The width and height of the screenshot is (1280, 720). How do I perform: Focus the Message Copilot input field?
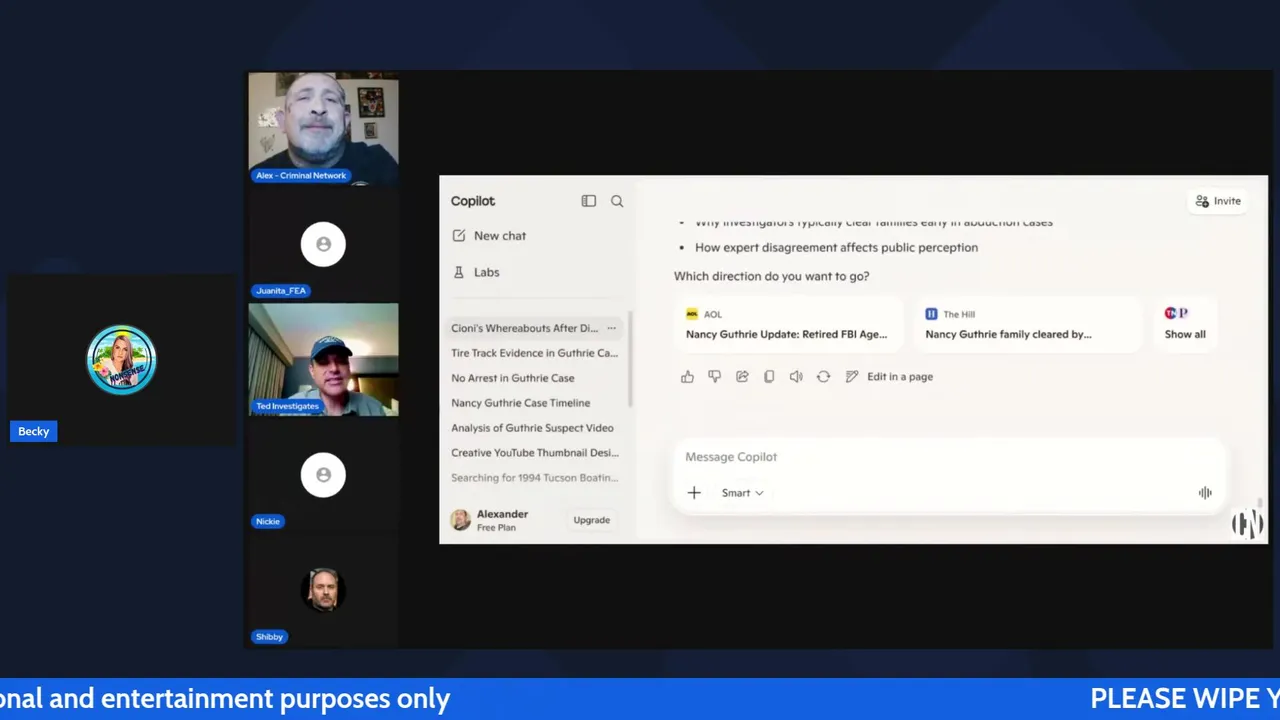coord(947,457)
